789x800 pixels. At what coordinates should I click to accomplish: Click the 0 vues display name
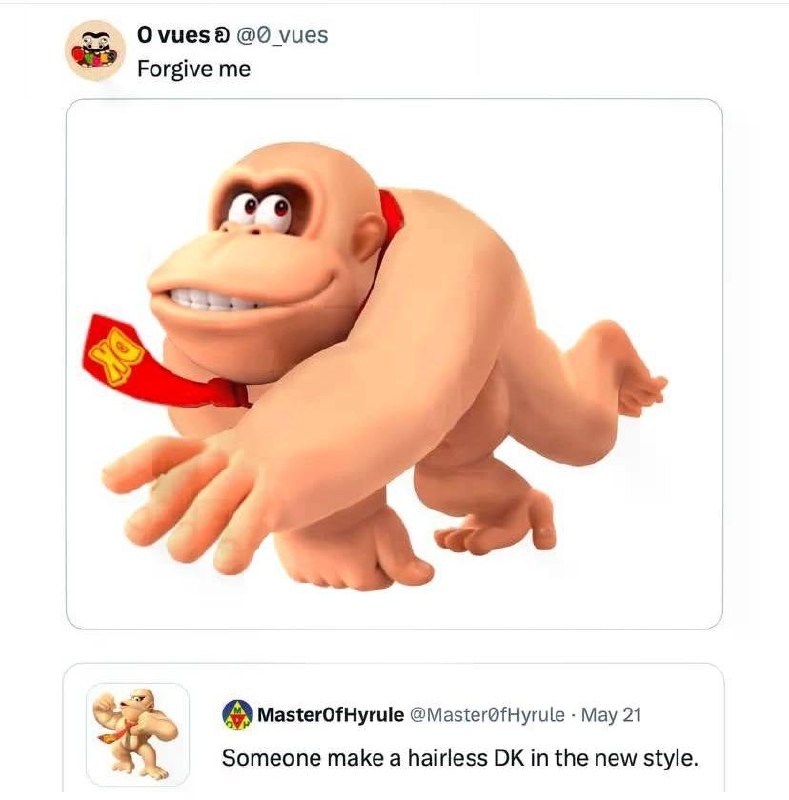pyautogui.click(x=172, y=35)
